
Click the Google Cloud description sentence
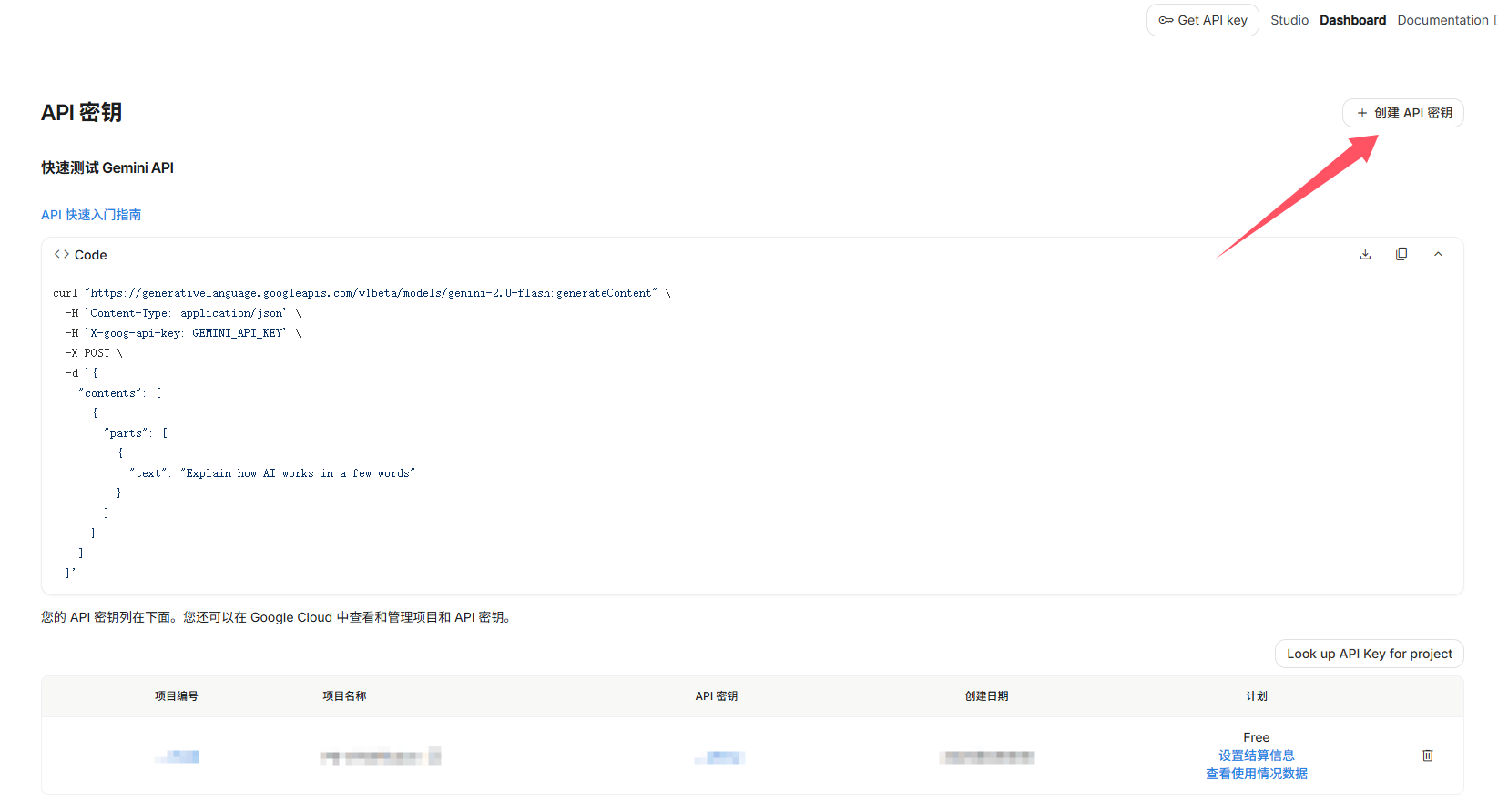point(277,617)
